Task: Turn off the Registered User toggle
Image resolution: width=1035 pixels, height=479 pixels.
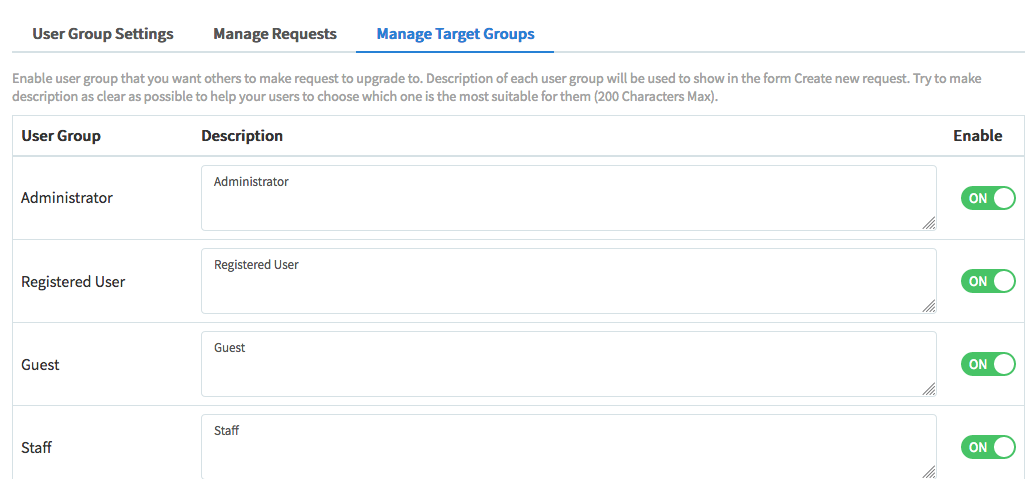Action: 987,281
